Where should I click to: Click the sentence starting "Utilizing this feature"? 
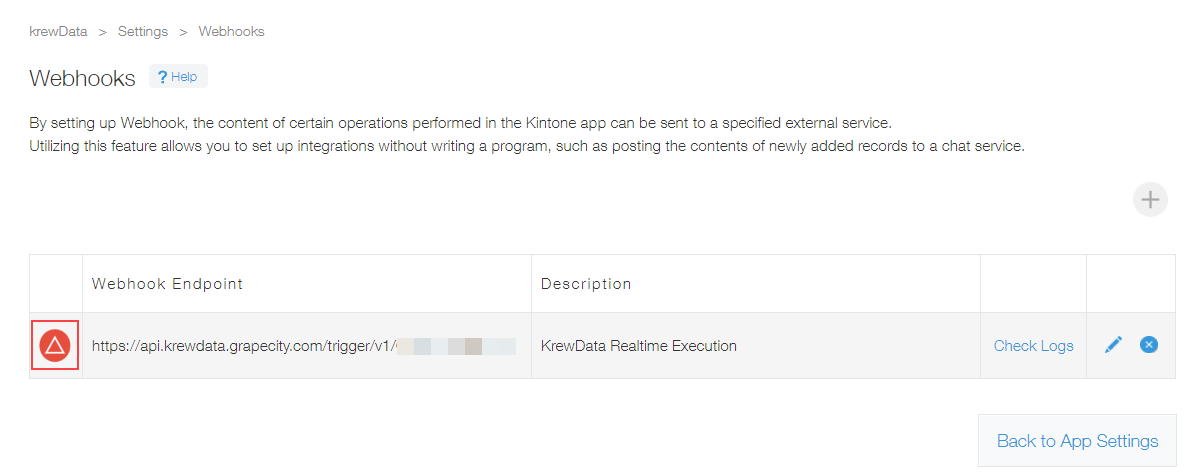(527, 147)
